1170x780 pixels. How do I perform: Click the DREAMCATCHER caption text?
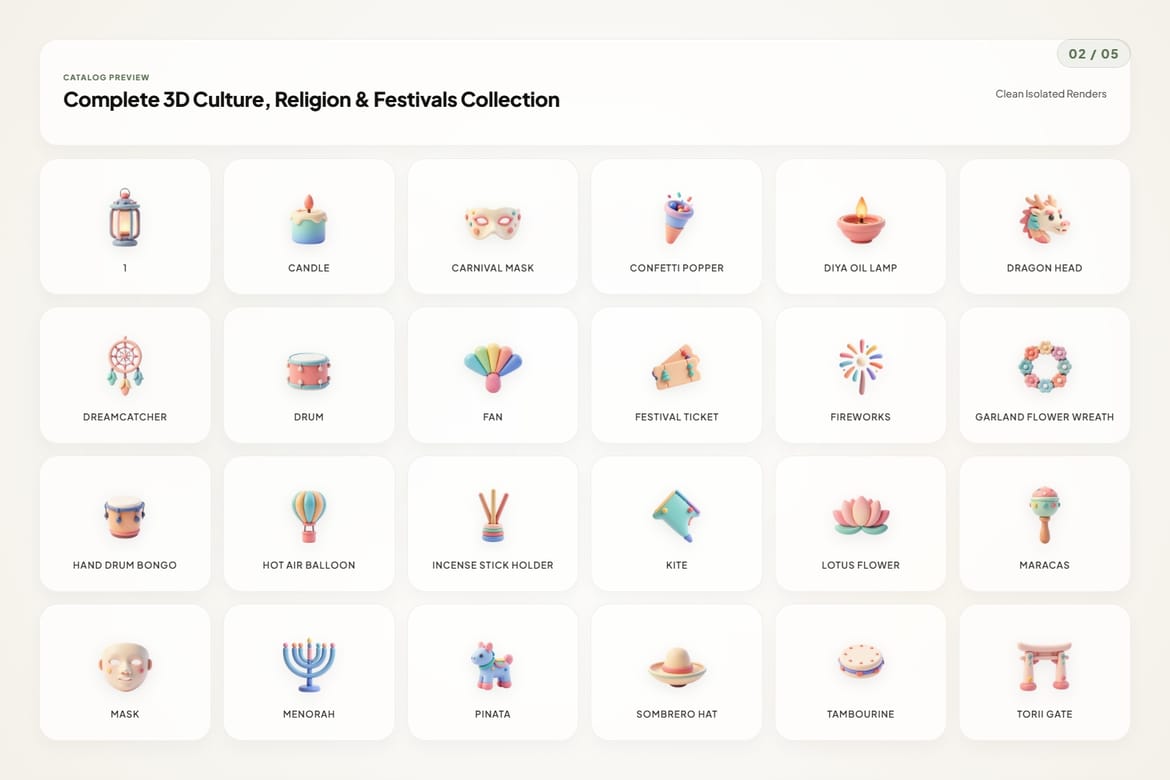[x=125, y=417]
